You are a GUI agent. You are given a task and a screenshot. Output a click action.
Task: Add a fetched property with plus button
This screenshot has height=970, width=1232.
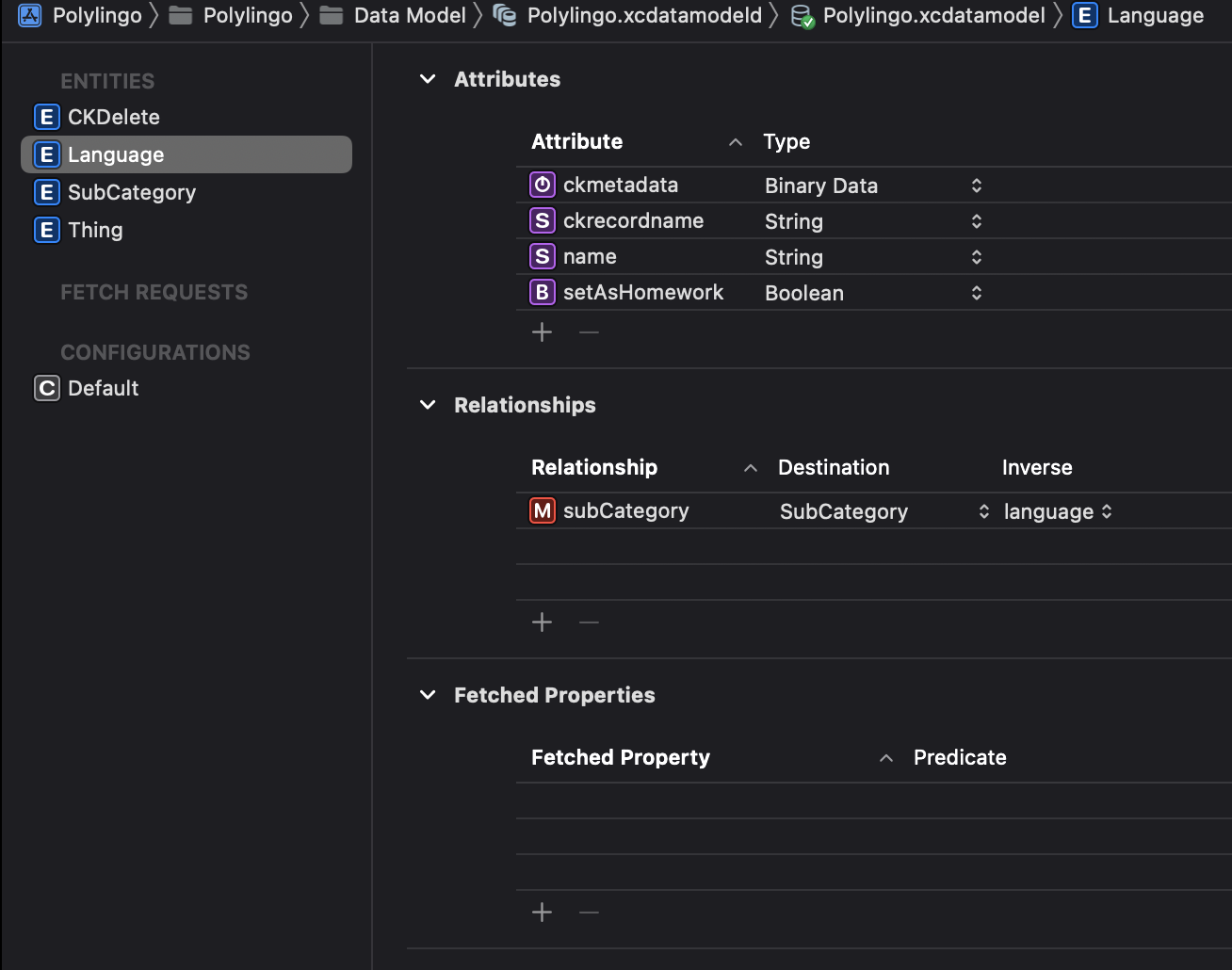click(x=542, y=912)
